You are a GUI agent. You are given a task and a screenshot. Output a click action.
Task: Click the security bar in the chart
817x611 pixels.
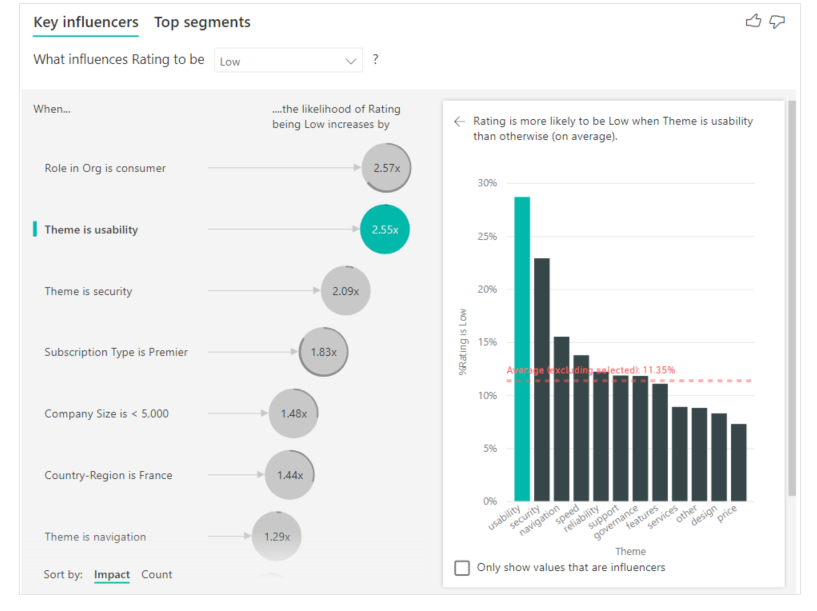(542, 380)
